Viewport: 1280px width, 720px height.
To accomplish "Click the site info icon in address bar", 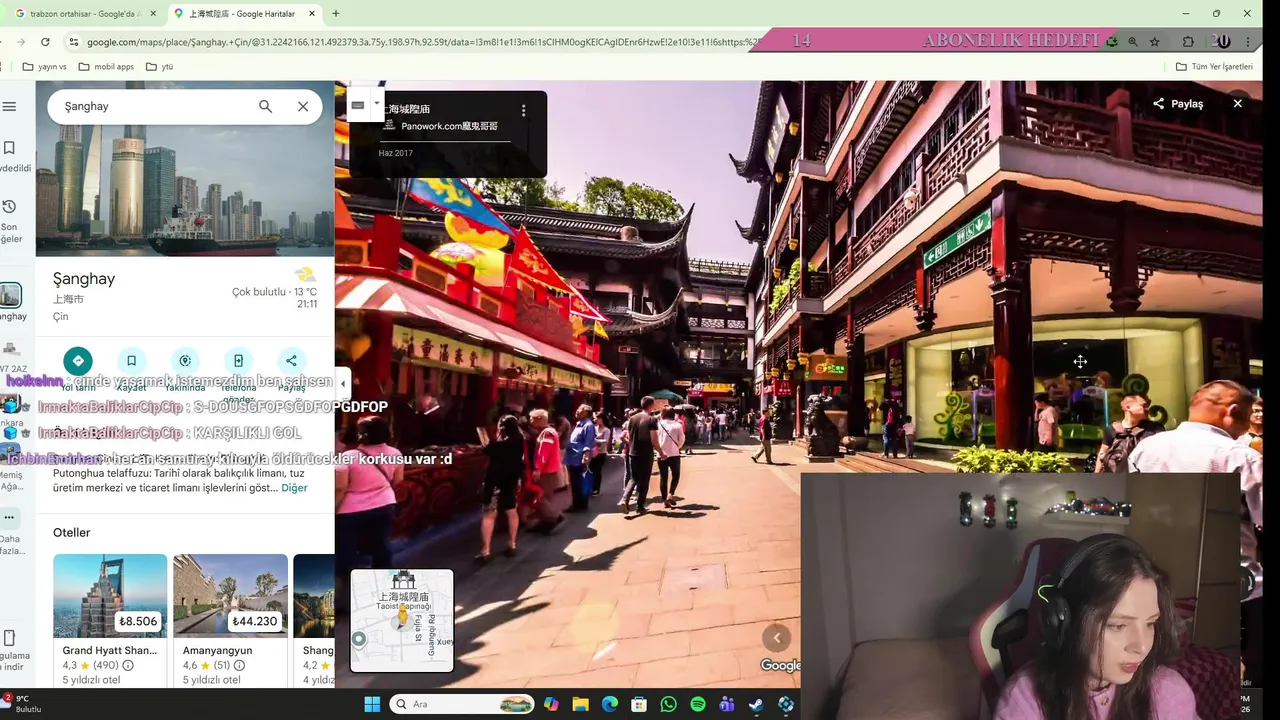I will [x=73, y=42].
